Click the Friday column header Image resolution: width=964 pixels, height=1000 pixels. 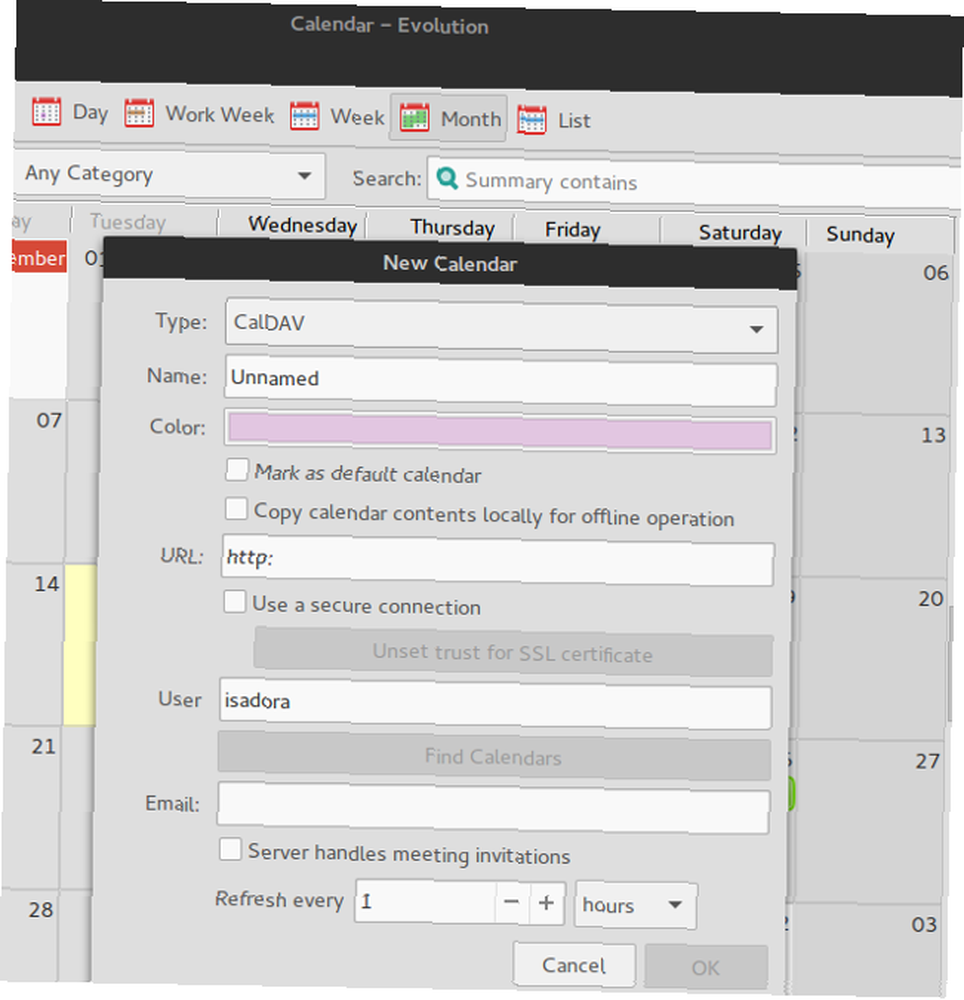[x=573, y=230]
